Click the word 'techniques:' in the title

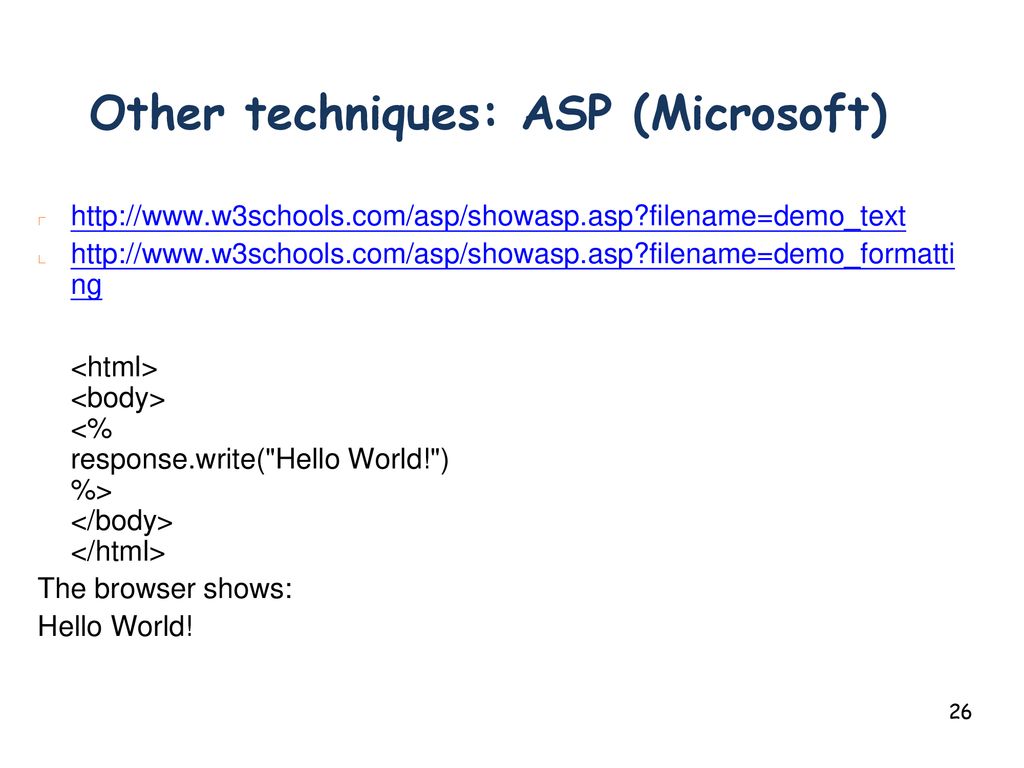372,114
